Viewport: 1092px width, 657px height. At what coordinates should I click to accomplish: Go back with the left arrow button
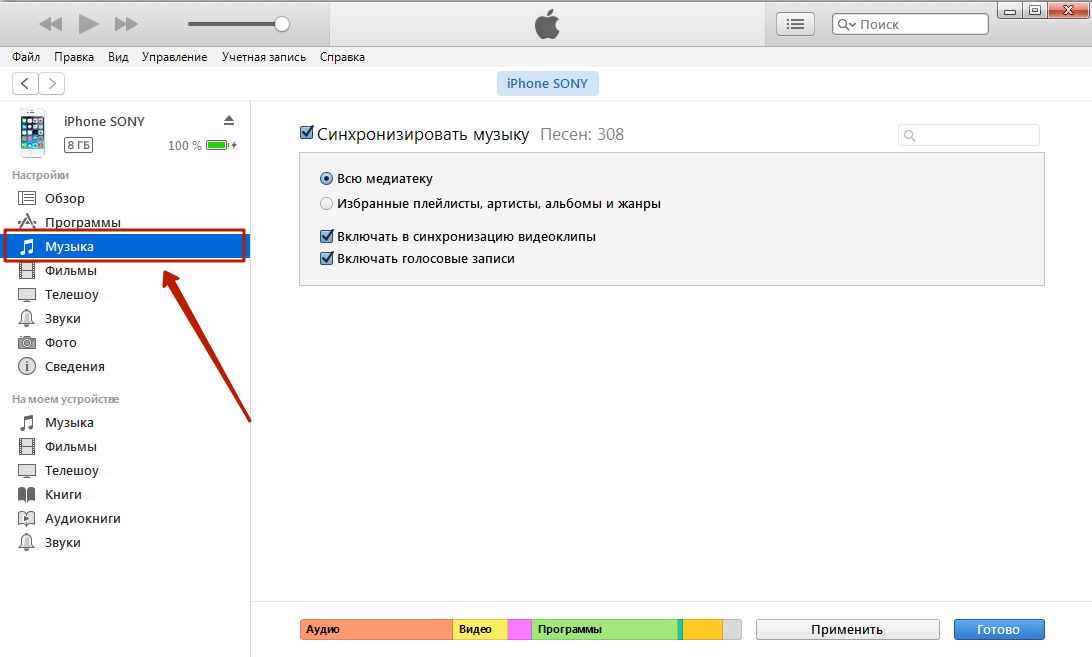tap(25, 84)
